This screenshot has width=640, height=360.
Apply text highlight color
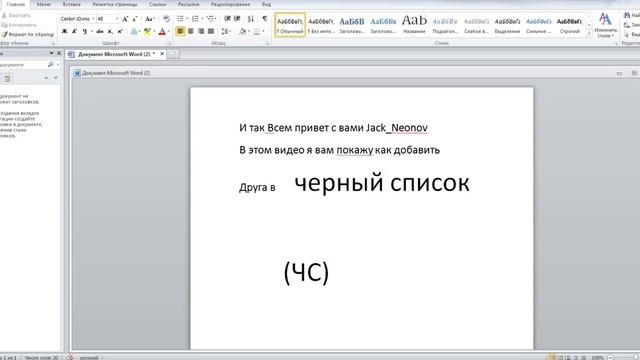[x=147, y=31]
